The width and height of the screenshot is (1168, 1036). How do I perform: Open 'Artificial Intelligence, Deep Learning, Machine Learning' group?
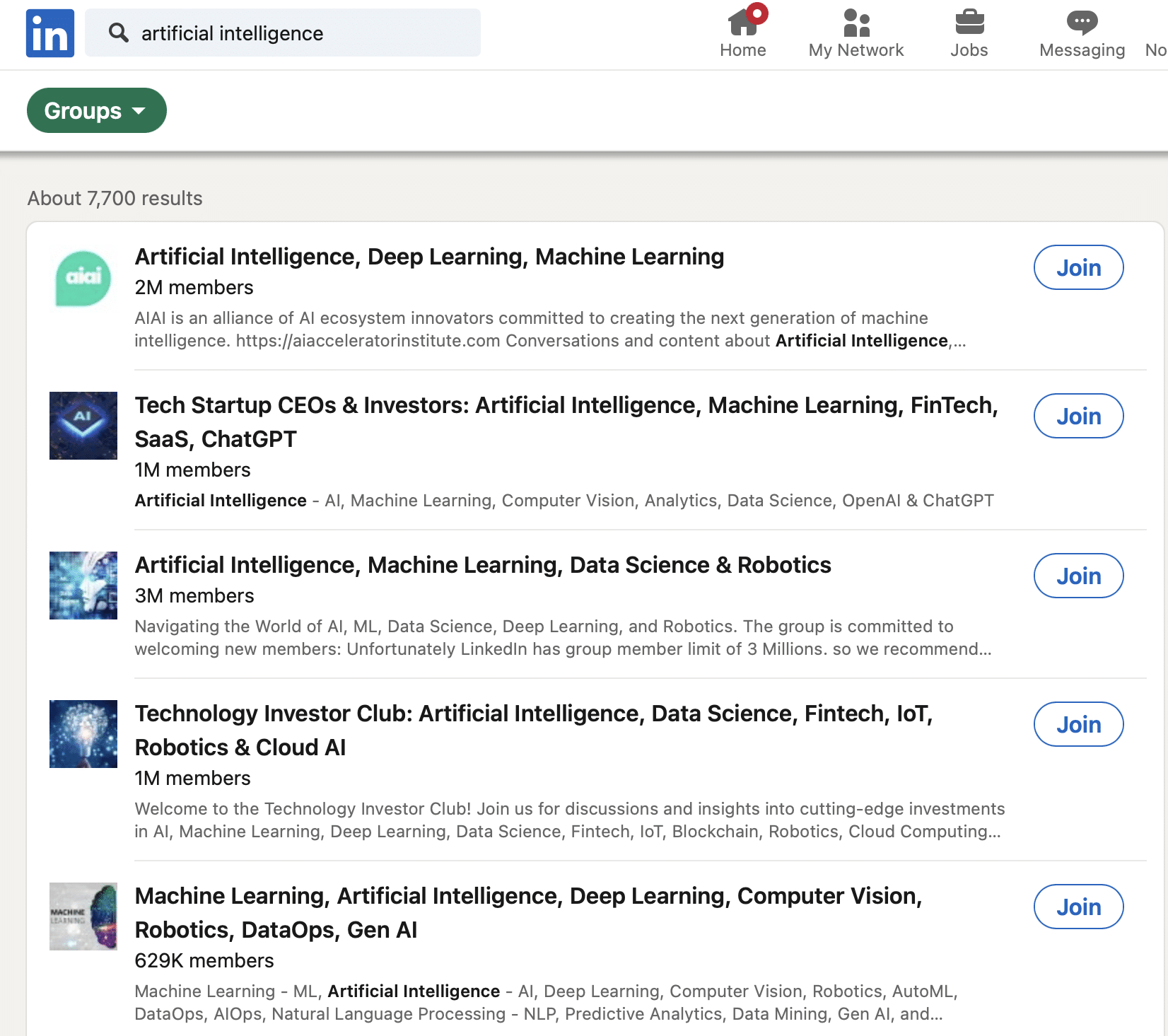pyautogui.click(x=430, y=257)
